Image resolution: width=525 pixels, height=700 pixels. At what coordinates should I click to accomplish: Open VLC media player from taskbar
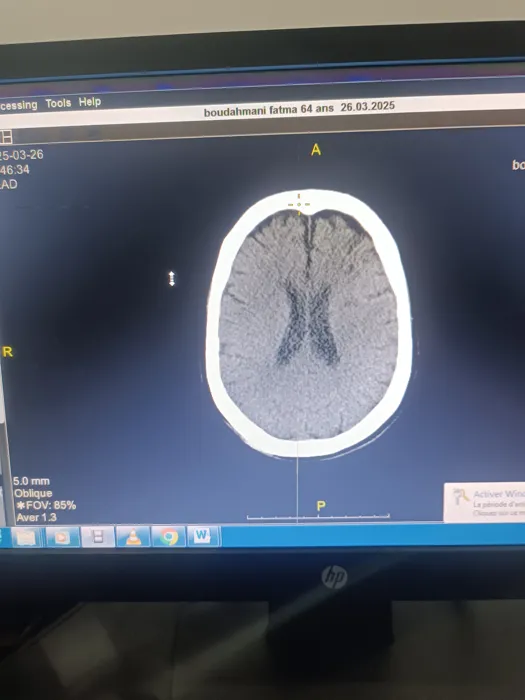pyautogui.click(x=133, y=537)
